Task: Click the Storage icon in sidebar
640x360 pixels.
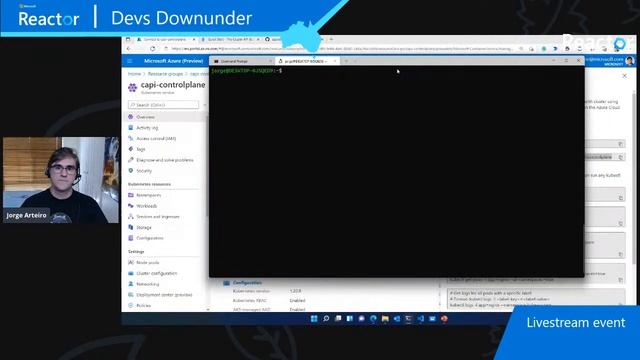Action: pos(131,227)
